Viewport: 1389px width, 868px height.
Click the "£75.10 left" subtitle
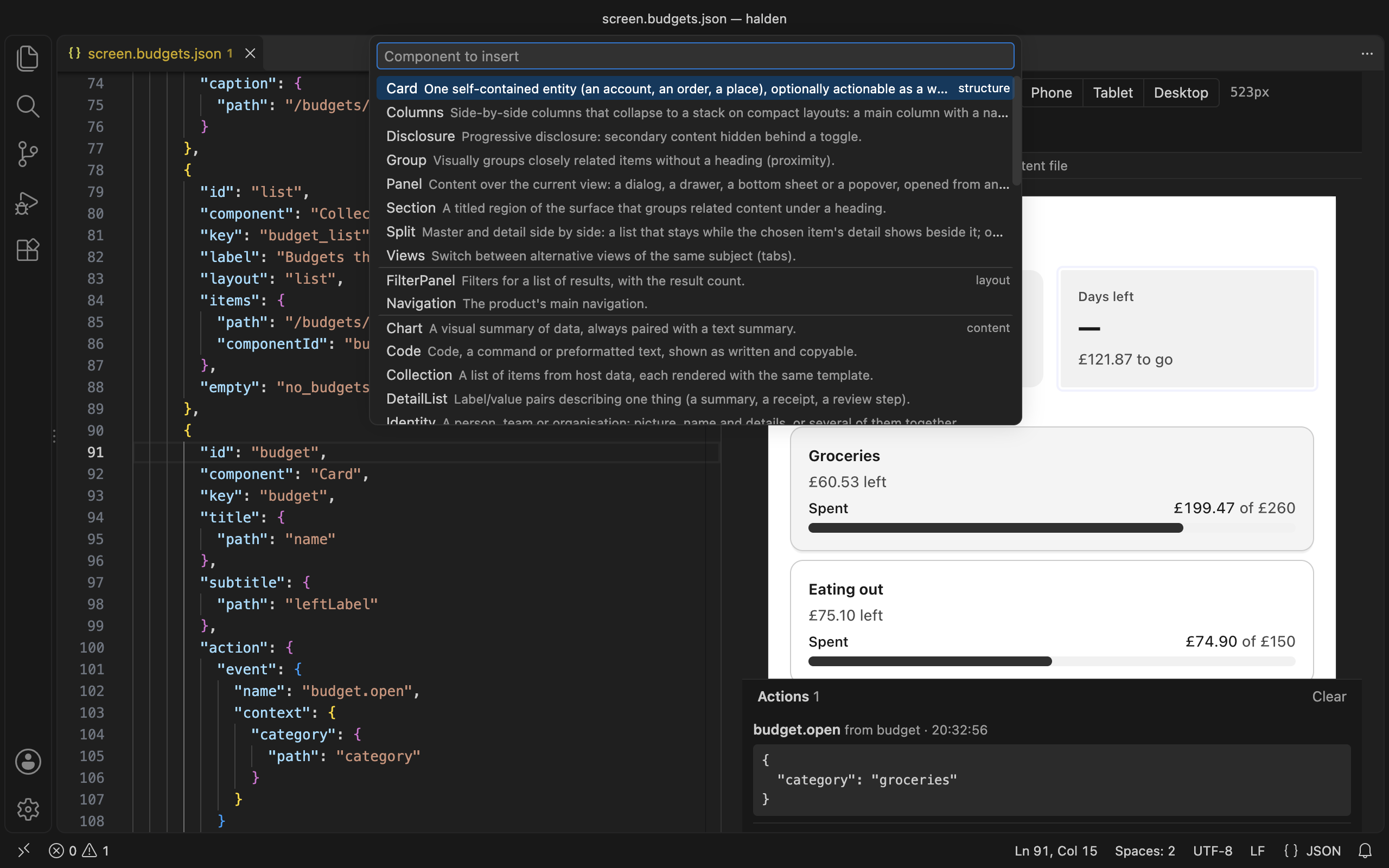coord(845,615)
